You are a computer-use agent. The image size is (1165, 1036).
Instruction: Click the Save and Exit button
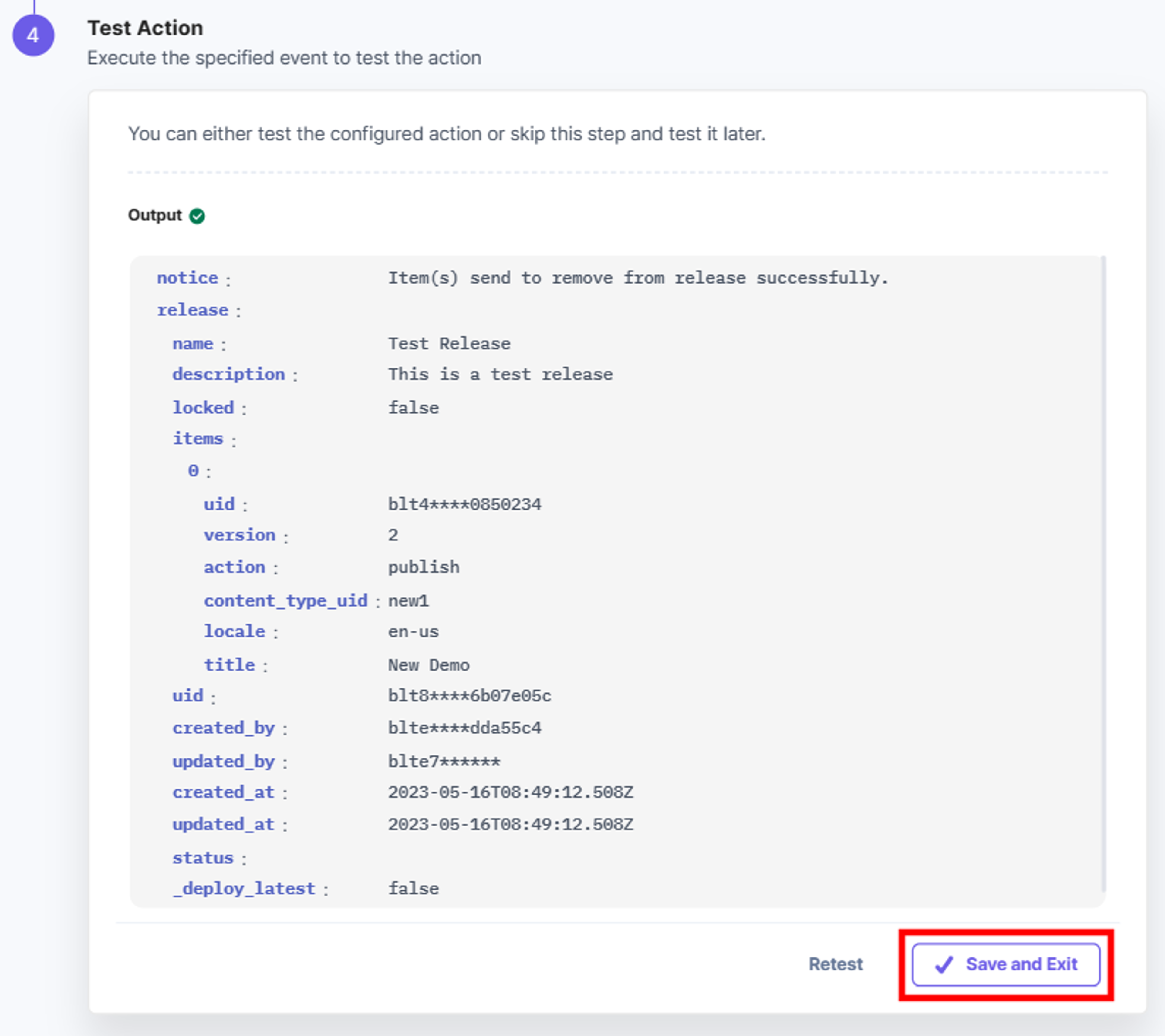click(x=1005, y=964)
